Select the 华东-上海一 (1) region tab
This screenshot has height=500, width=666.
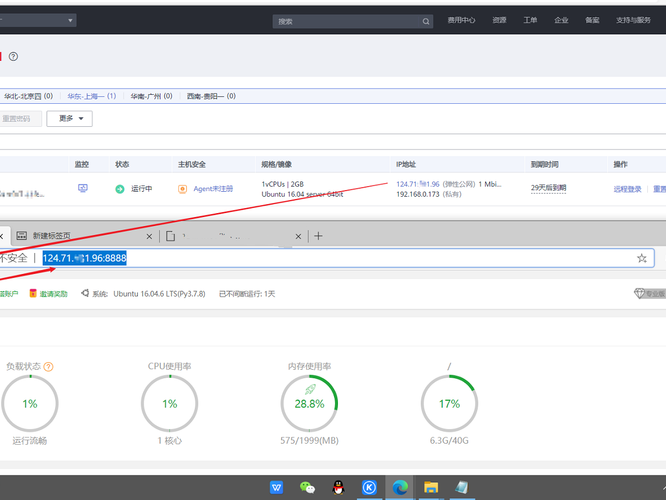pos(92,96)
